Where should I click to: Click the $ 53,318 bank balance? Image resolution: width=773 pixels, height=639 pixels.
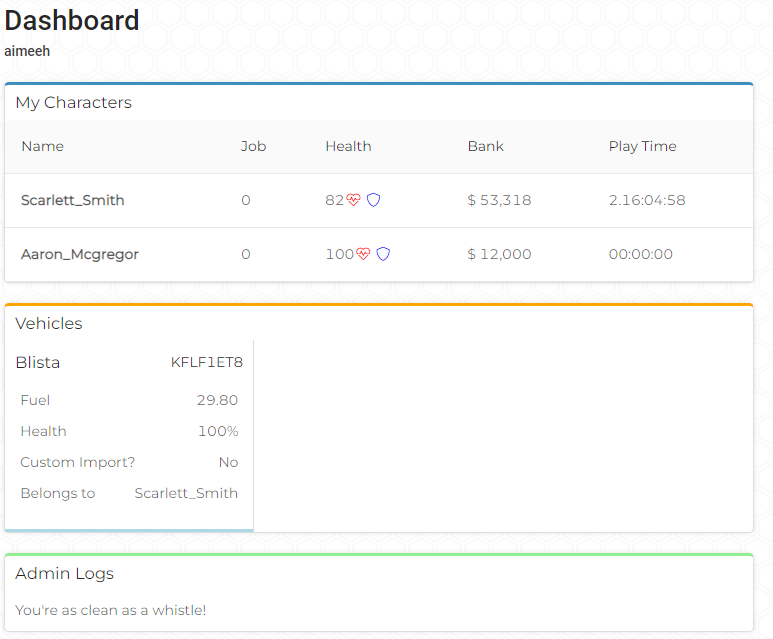point(499,200)
